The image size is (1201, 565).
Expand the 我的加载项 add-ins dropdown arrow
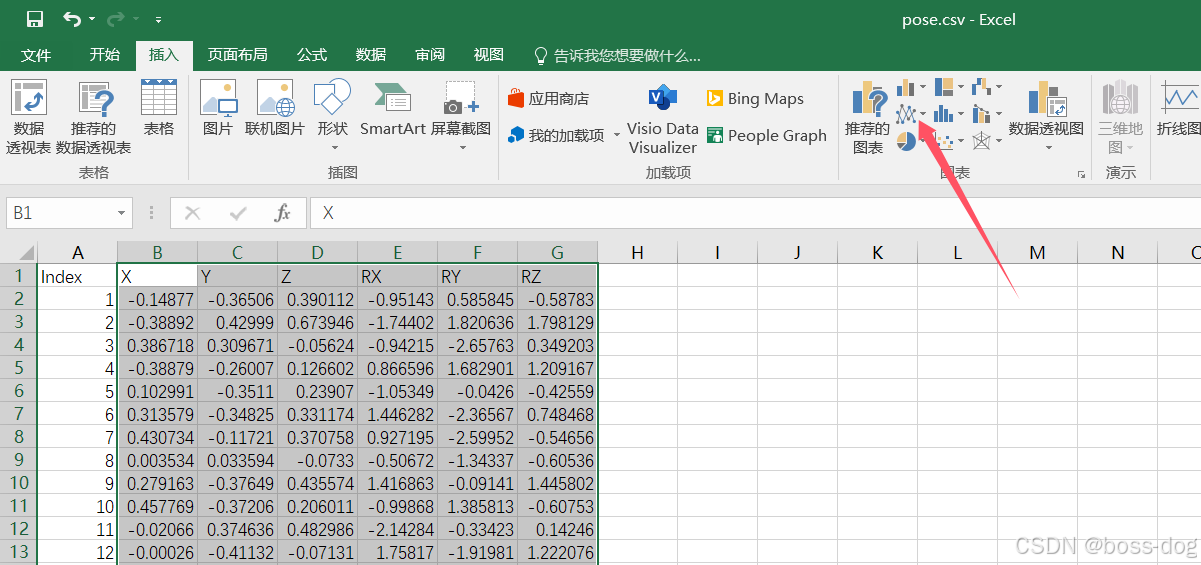[616, 135]
